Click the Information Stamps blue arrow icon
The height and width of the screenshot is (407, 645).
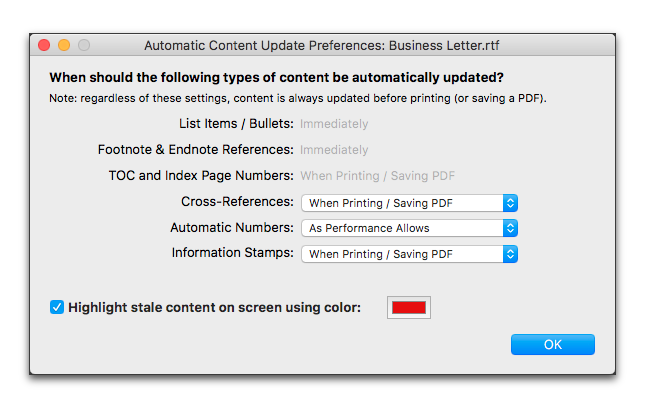(510, 254)
